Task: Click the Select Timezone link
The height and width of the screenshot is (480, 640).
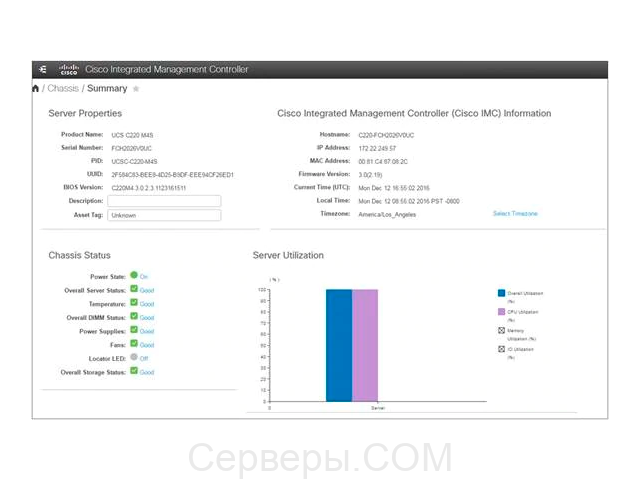Action: click(x=515, y=214)
